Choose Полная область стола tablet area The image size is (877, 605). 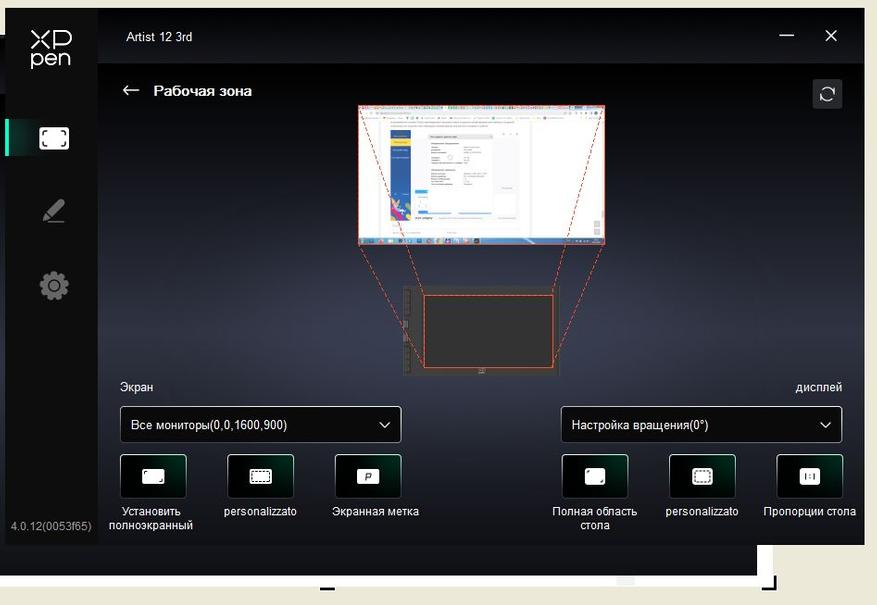click(595, 477)
